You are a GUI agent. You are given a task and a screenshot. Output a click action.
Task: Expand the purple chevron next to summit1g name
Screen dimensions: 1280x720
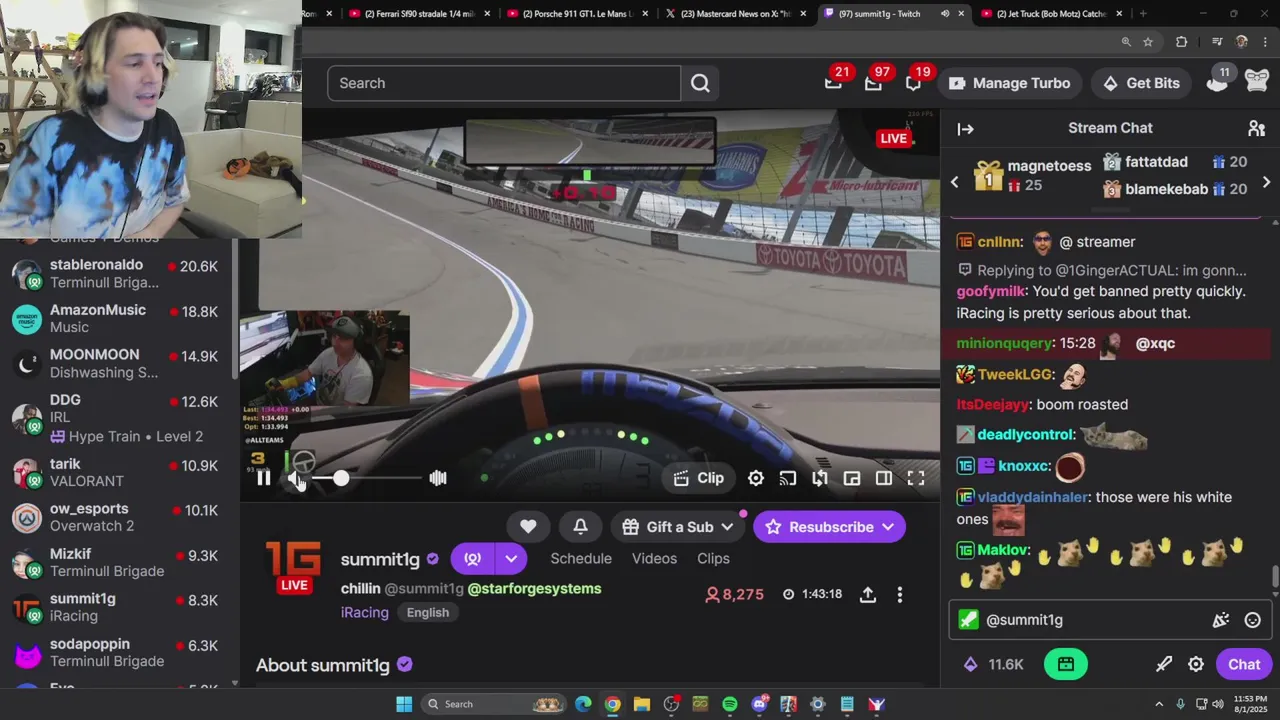pyautogui.click(x=511, y=558)
